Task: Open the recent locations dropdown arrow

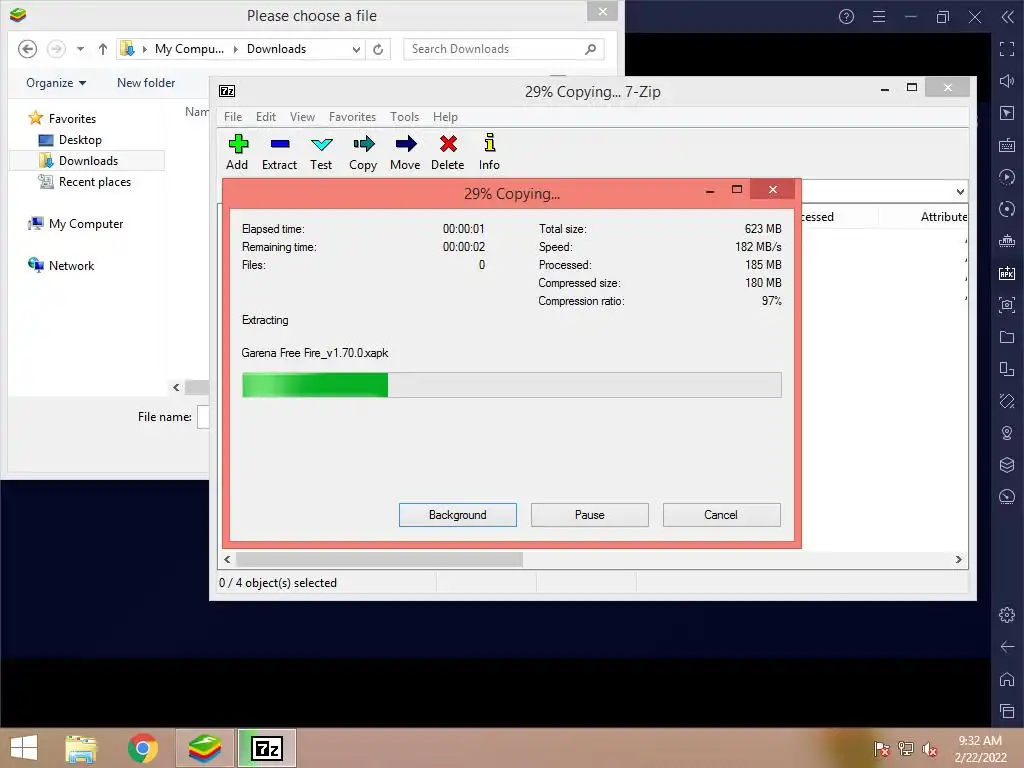Action: 80,49
